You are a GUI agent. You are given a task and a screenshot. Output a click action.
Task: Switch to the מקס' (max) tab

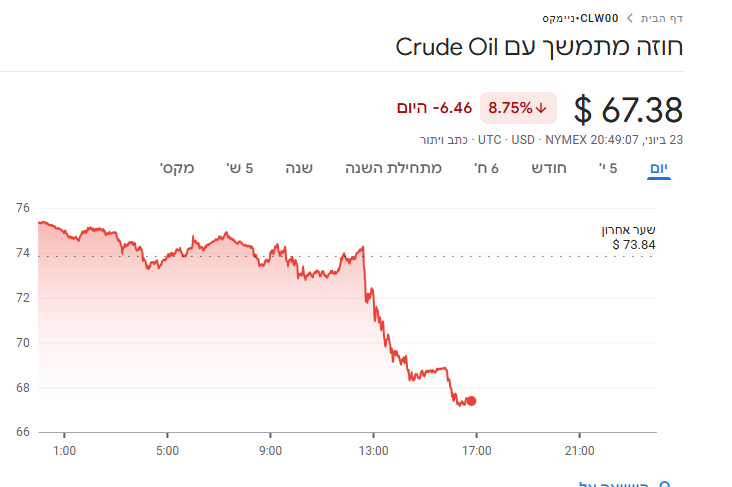tap(177, 168)
